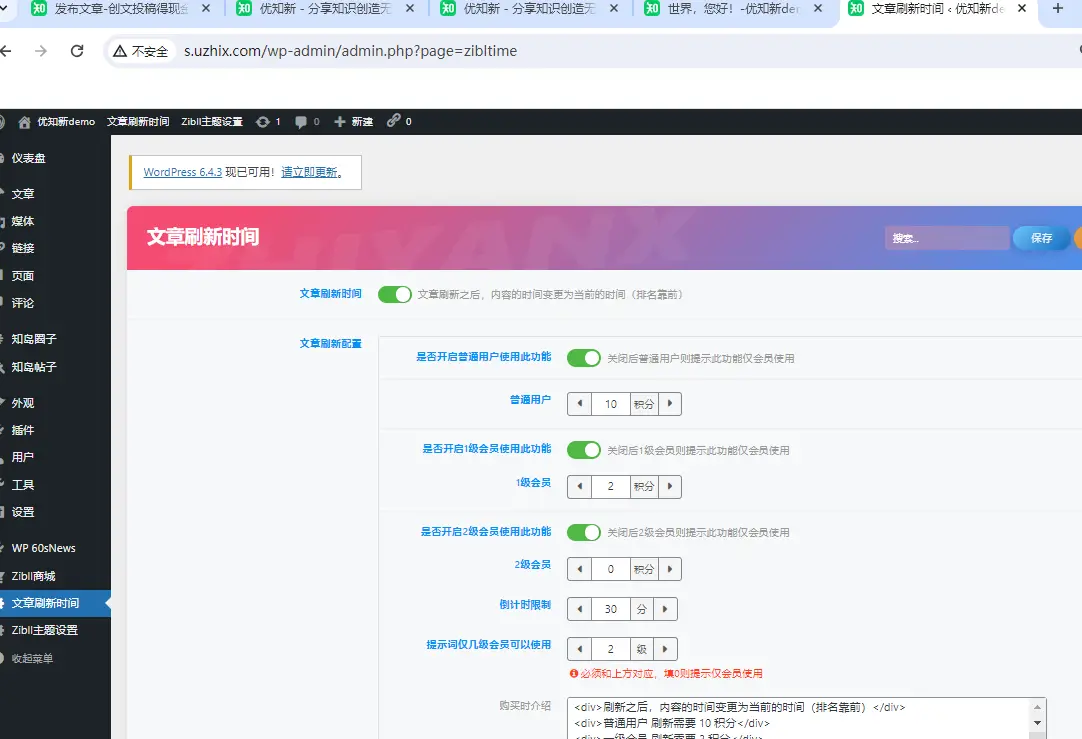Click the plus 新建 icon in admin bar
This screenshot has width=1082, height=739.
coord(340,122)
